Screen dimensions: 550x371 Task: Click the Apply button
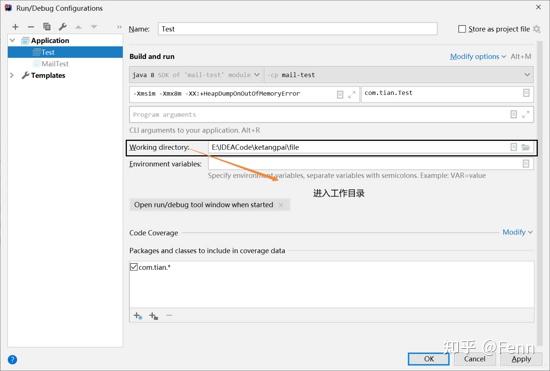tap(521, 359)
